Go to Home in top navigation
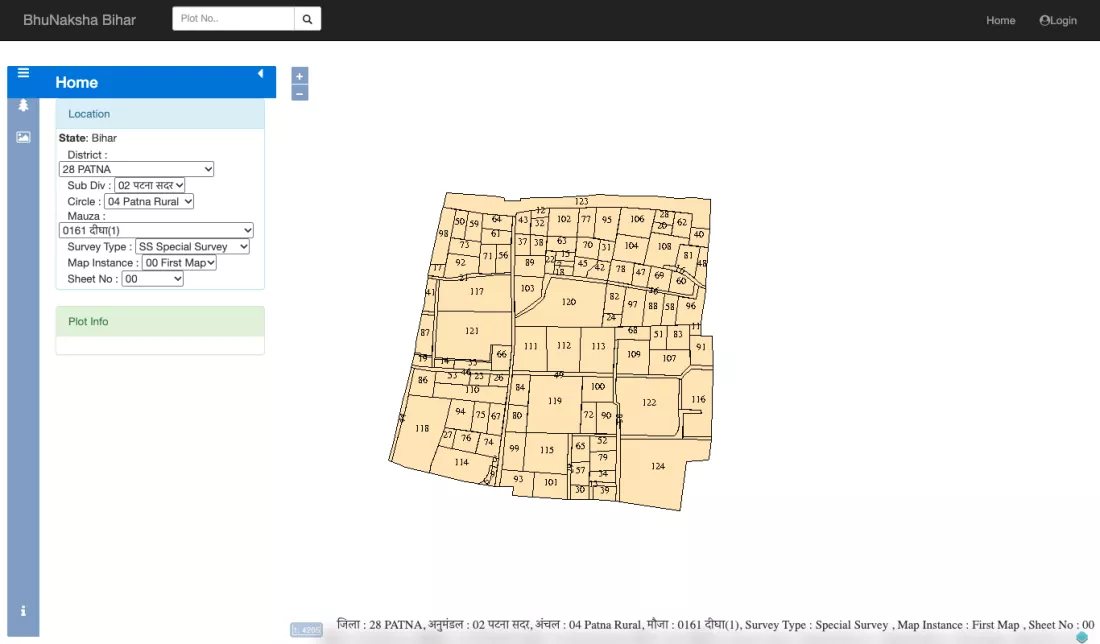1100x644 pixels. [1000, 20]
